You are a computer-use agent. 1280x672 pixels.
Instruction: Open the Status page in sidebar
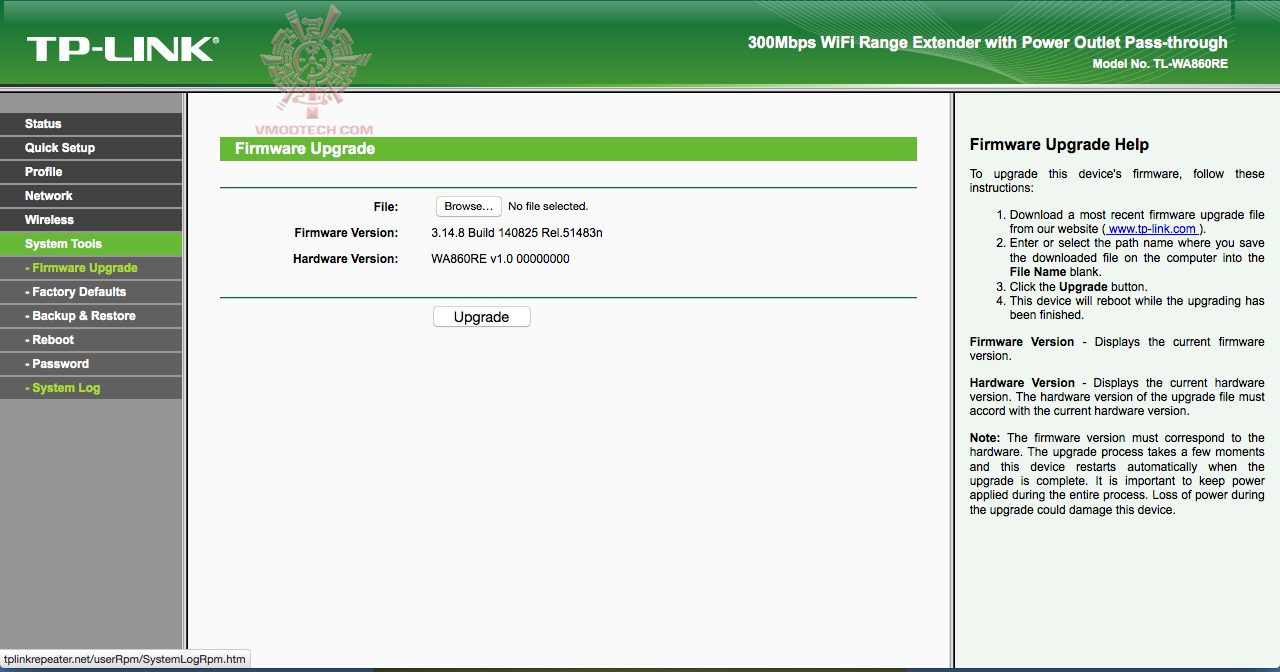(x=91, y=124)
